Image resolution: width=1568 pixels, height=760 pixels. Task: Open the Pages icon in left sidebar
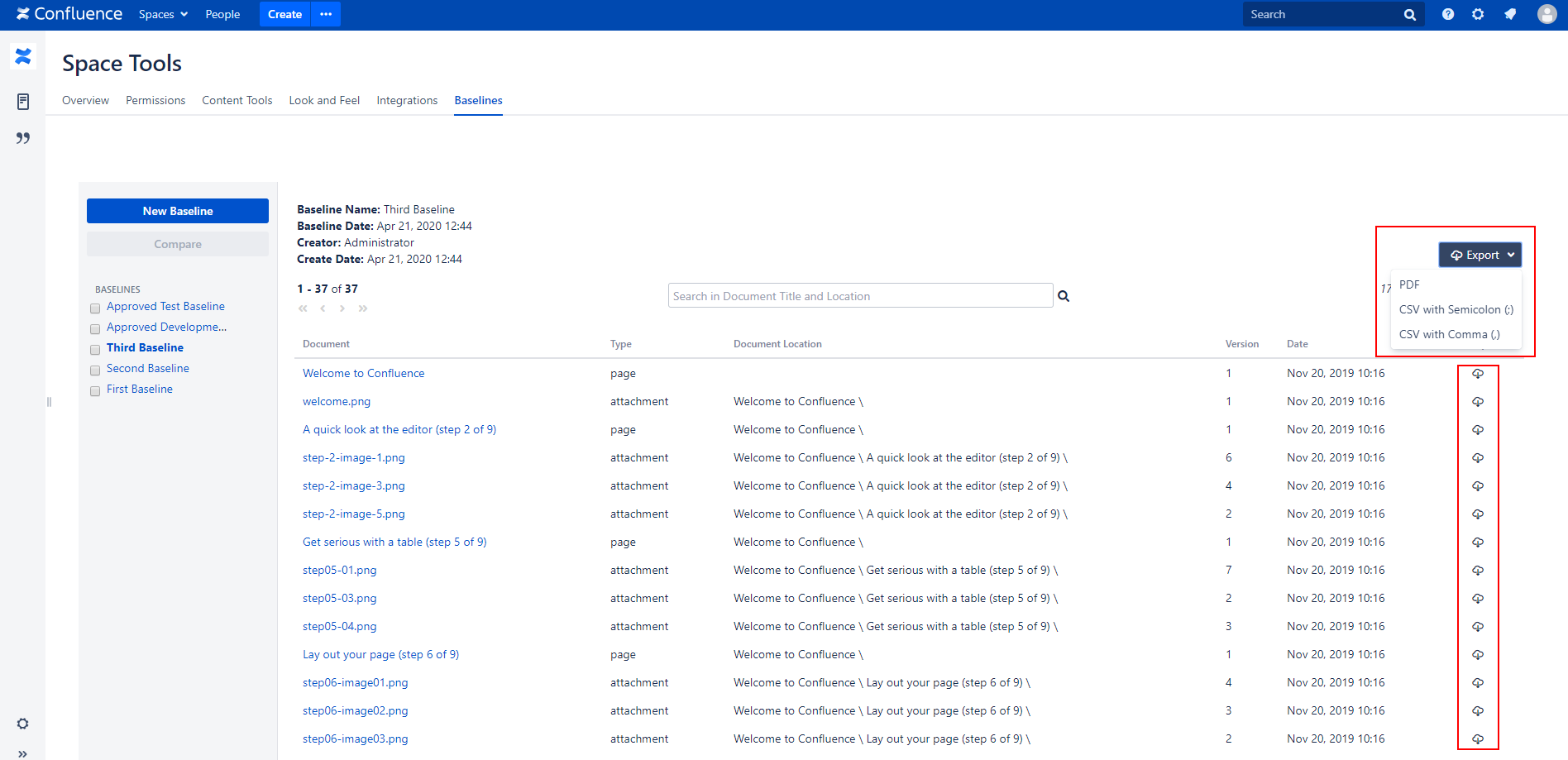pyautogui.click(x=23, y=102)
